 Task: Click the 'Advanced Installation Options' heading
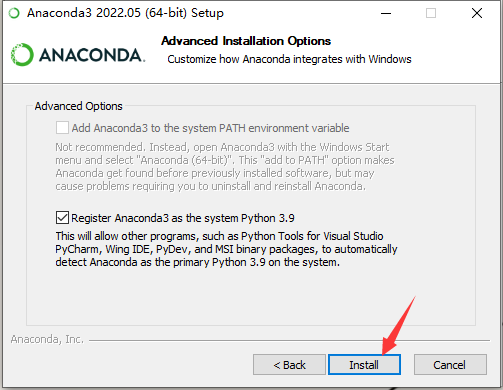click(246, 41)
